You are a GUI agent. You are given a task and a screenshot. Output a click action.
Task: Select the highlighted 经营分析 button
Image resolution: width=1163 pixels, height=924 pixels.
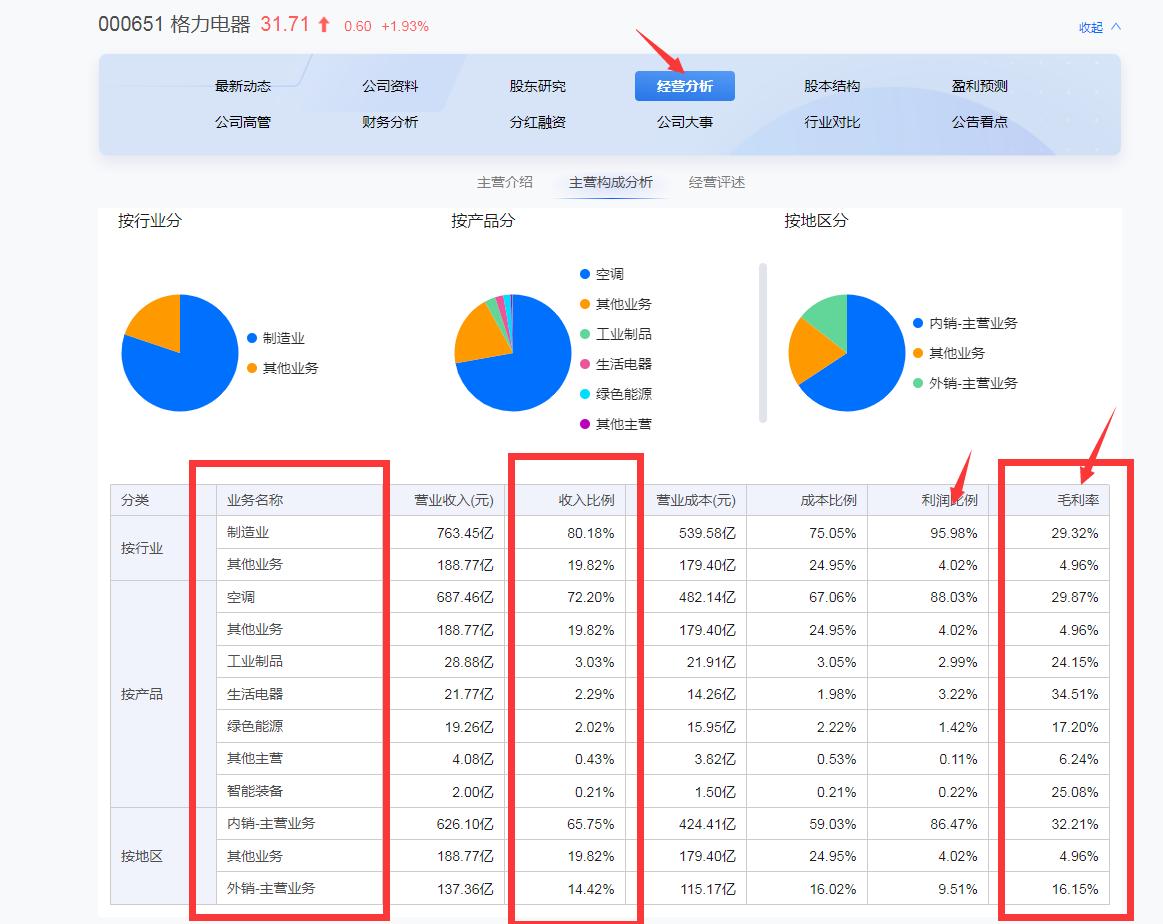click(684, 86)
